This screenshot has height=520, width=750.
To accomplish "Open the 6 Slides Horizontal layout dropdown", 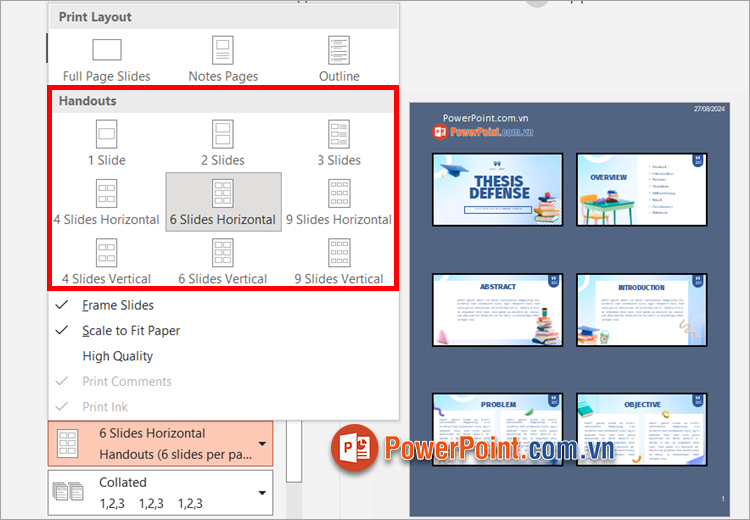I will pyautogui.click(x=262, y=443).
